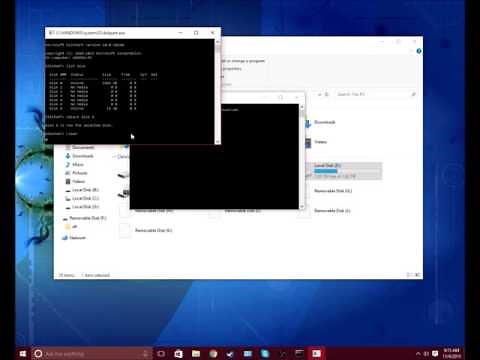Maximize the second console window
This screenshot has height=360, width=480.
pos(280,97)
